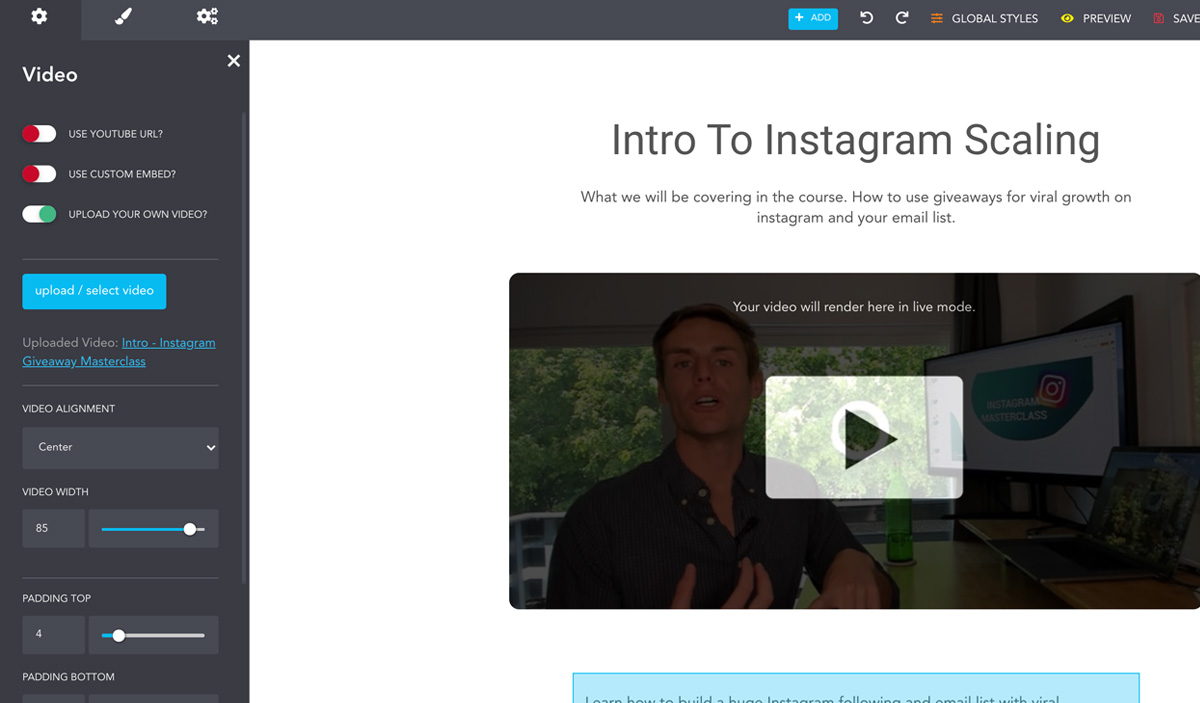This screenshot has height=703, width=1200.
Task: Disable the Upload Your Own Video switch
Action: pyautogui.click(x=39, y=214)
